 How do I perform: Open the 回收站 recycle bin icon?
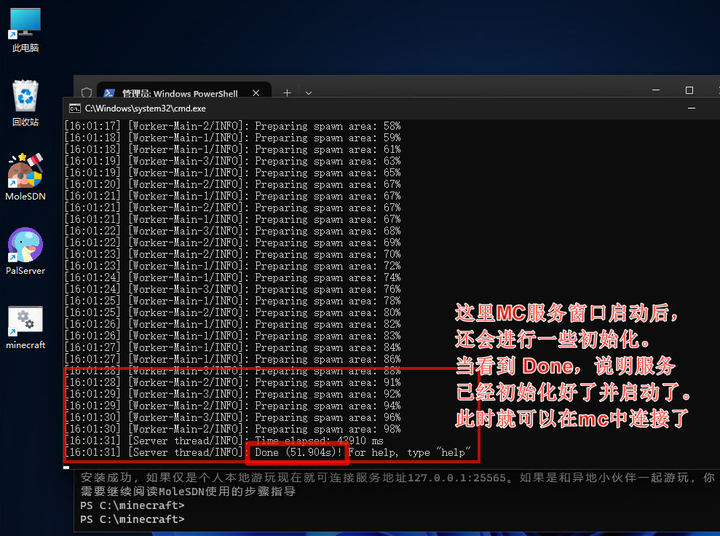click(x=25, y=103)
